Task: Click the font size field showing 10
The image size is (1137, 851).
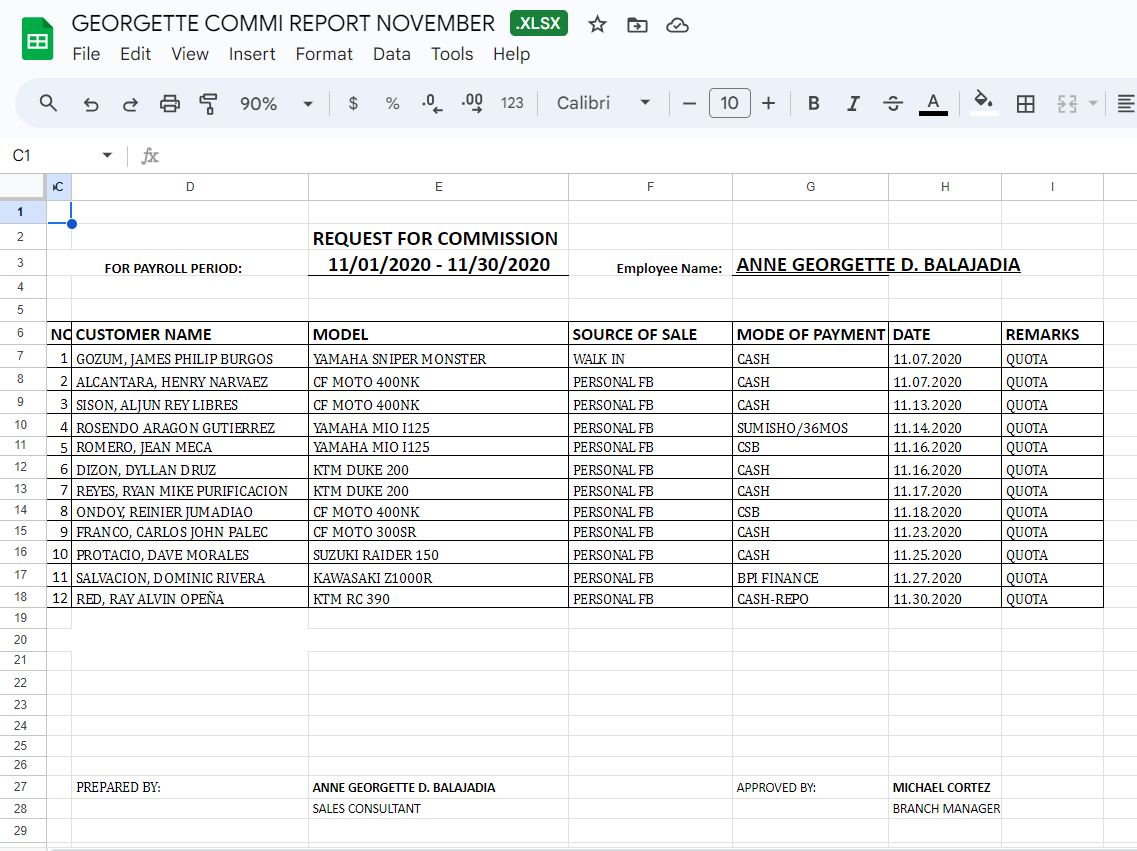Action: tap(729, 103)
